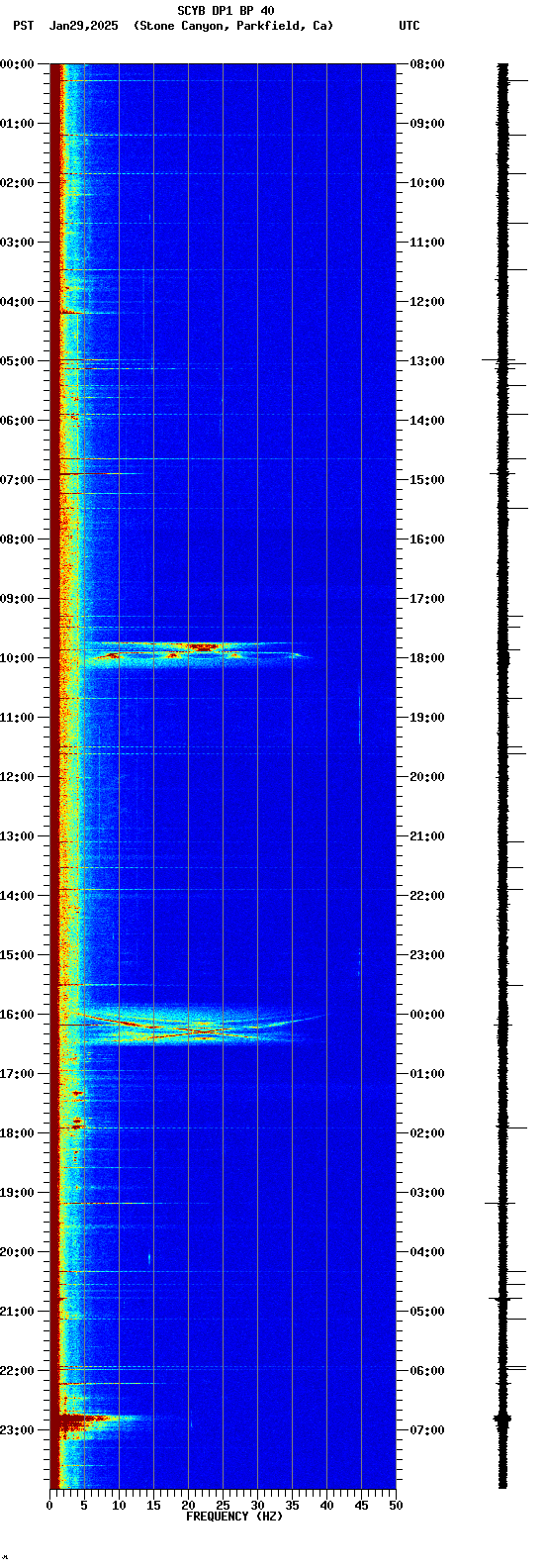Select the 15 Hz frequency tick label
Screen dimensions: 546x1568
tap(153, 1506)
